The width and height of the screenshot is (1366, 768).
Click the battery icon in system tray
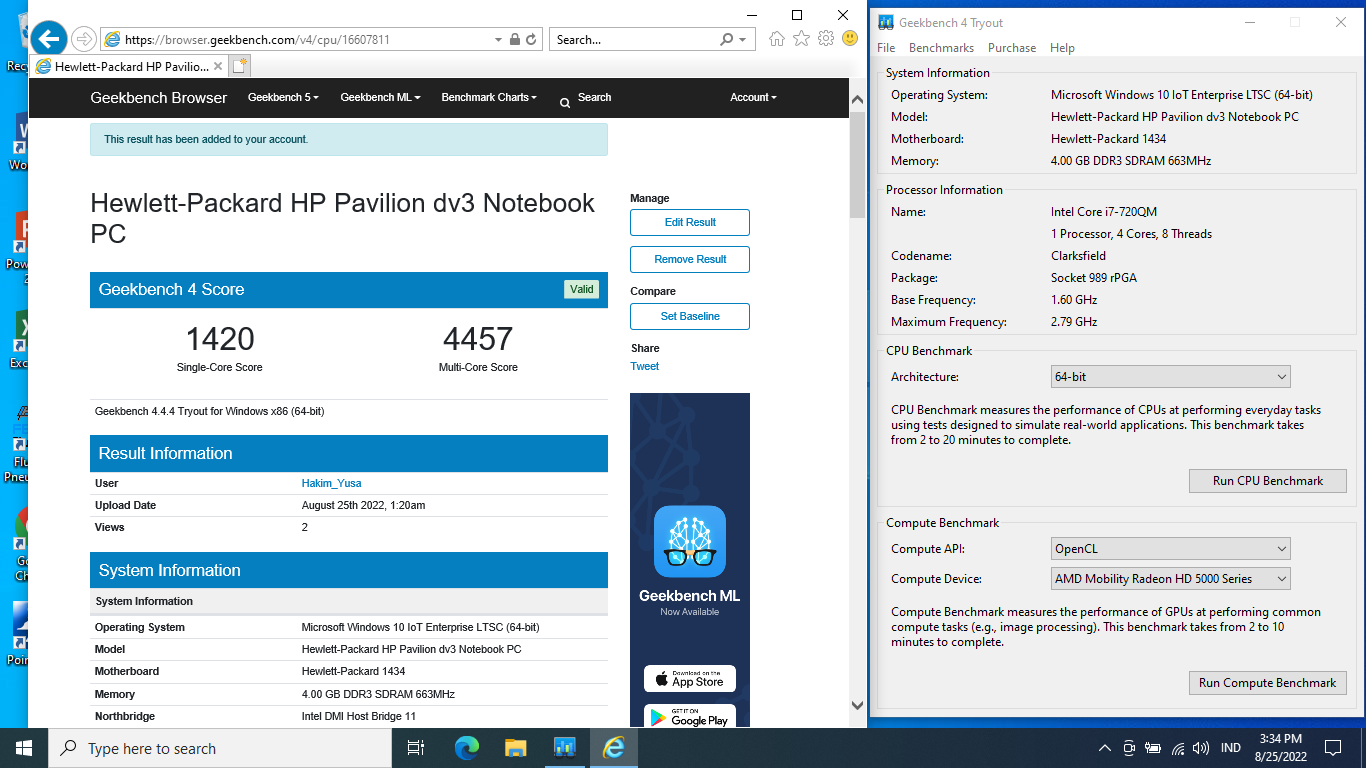pyautogui.click(x=1153, y=748)
